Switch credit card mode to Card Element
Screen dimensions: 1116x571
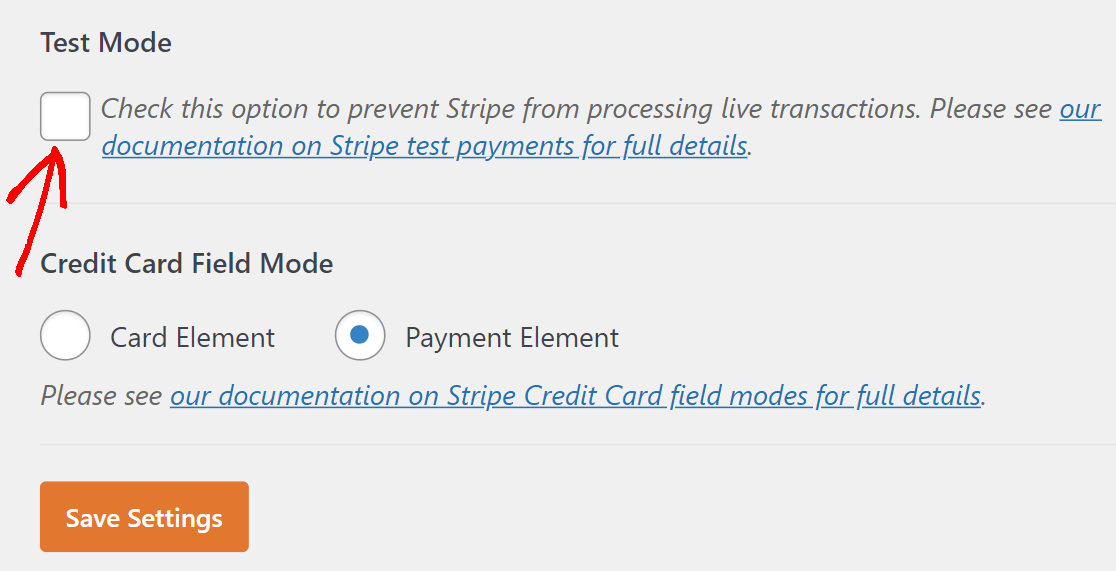(x=65, y=335)
